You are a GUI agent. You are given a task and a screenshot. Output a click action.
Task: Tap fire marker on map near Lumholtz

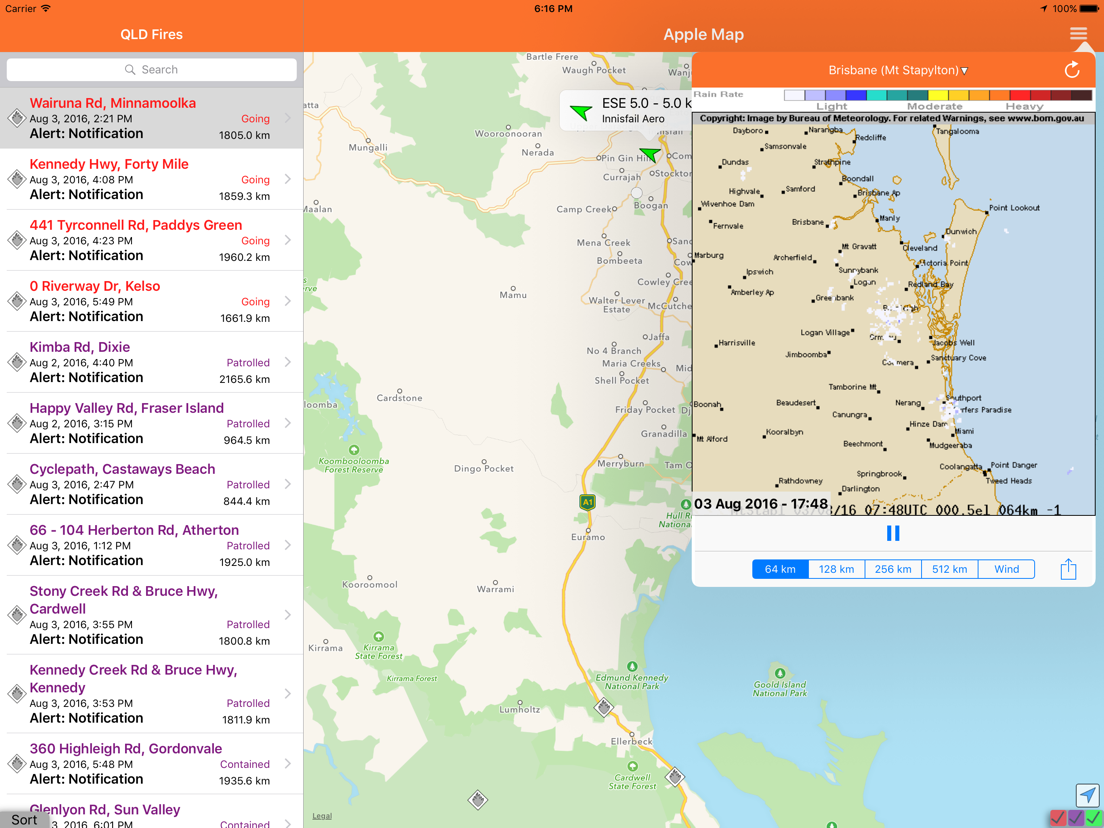point(603,708)
